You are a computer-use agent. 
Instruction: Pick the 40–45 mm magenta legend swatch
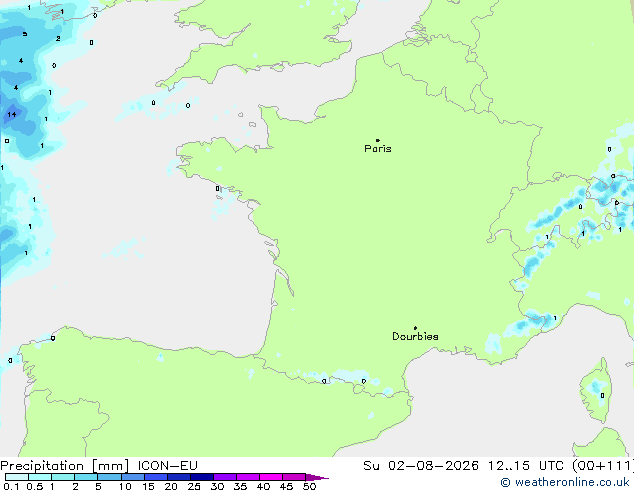pos(271,477)
